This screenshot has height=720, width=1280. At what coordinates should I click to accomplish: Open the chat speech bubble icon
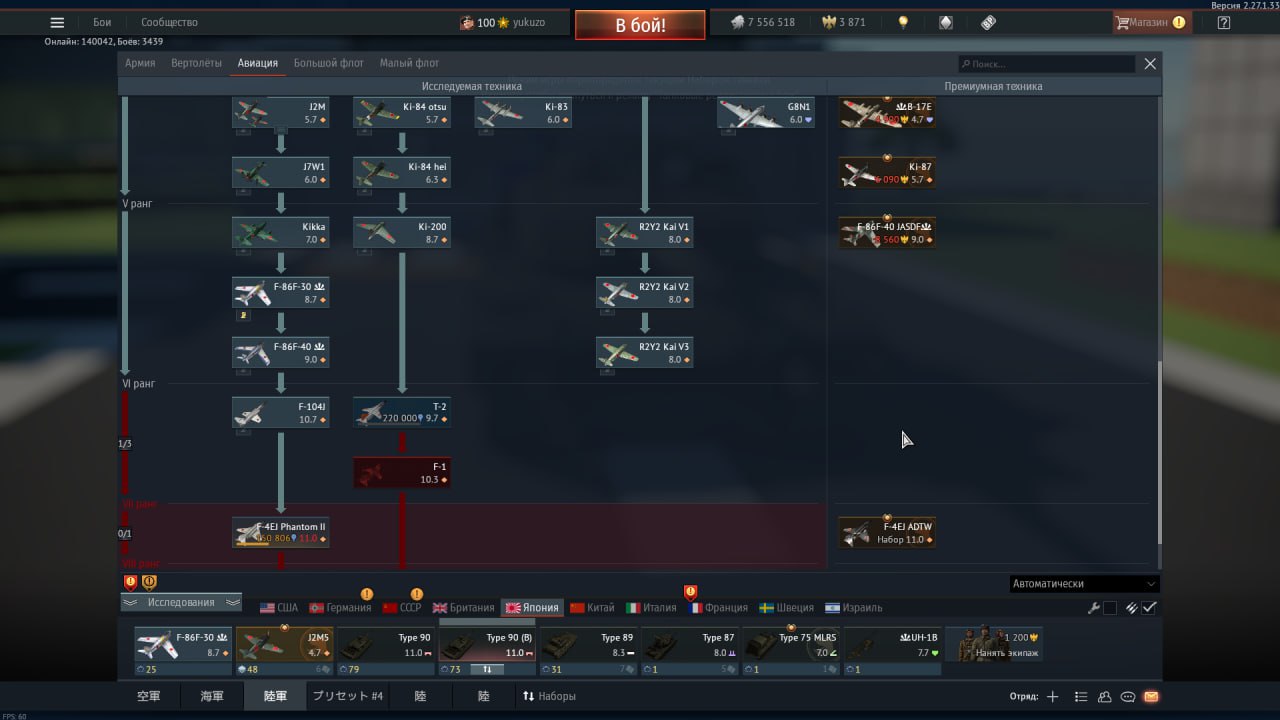pyautogui.click(x=1128, y=696)
